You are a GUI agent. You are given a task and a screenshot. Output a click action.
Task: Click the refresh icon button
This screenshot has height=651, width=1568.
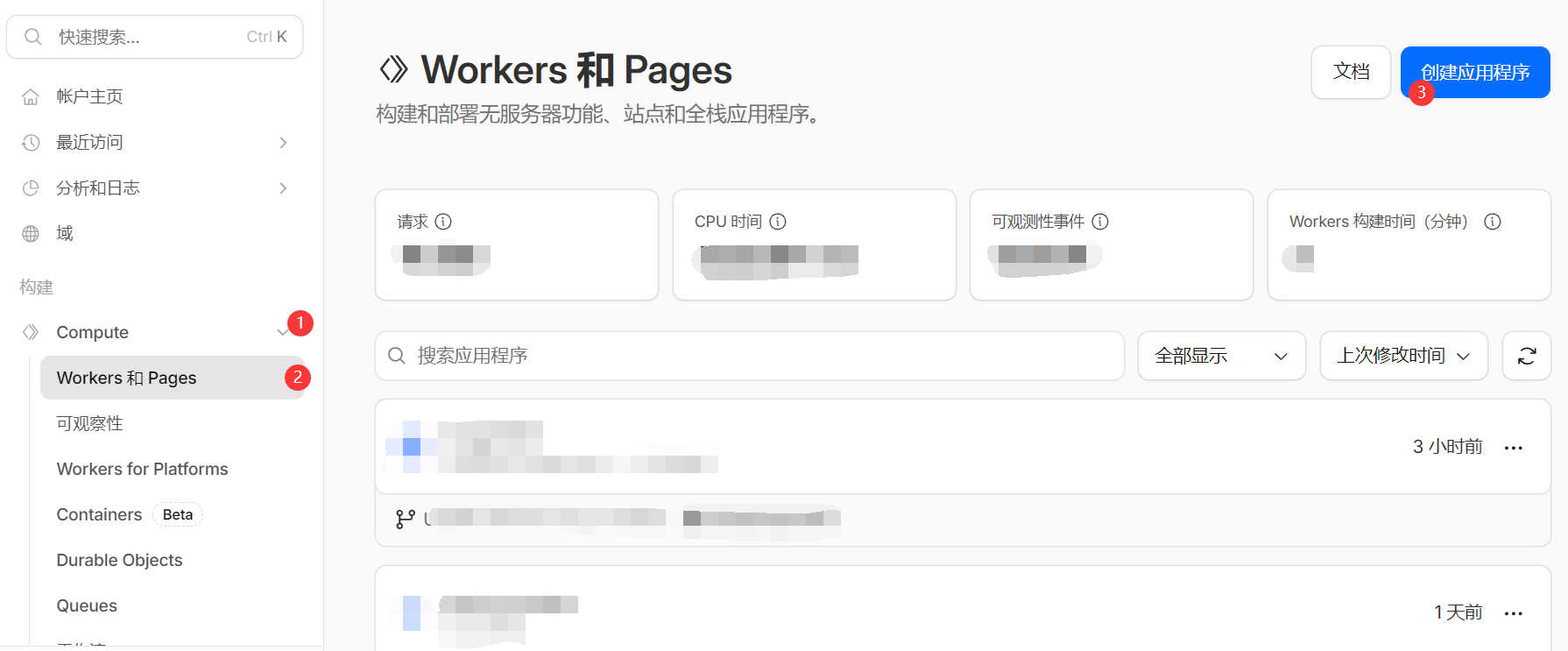pos(1527,356)
